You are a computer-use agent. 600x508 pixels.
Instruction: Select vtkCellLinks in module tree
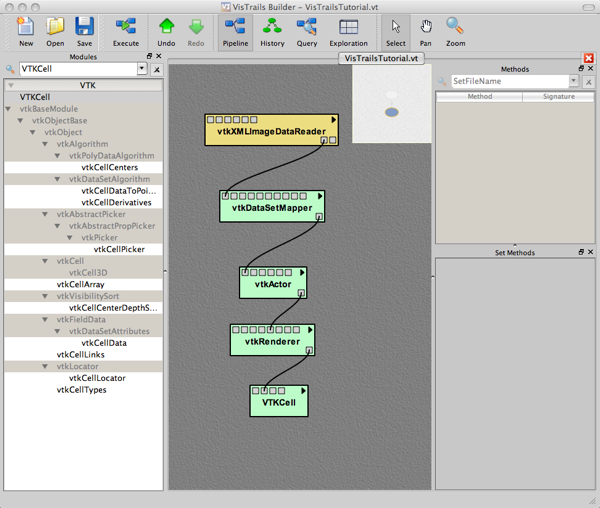pyautogui.click(x=80, y=355)
